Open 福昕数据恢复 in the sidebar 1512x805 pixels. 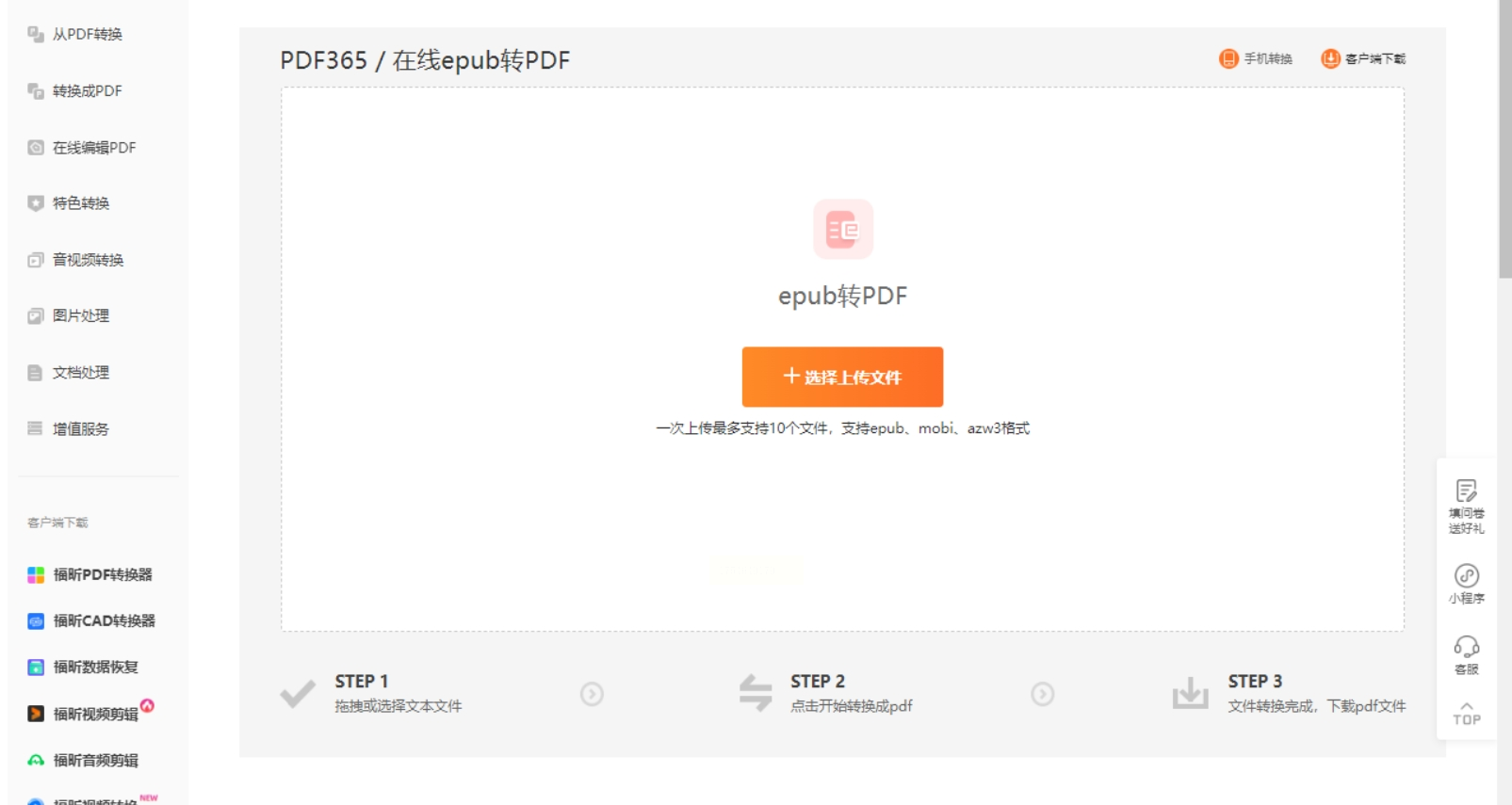point(82,667)
